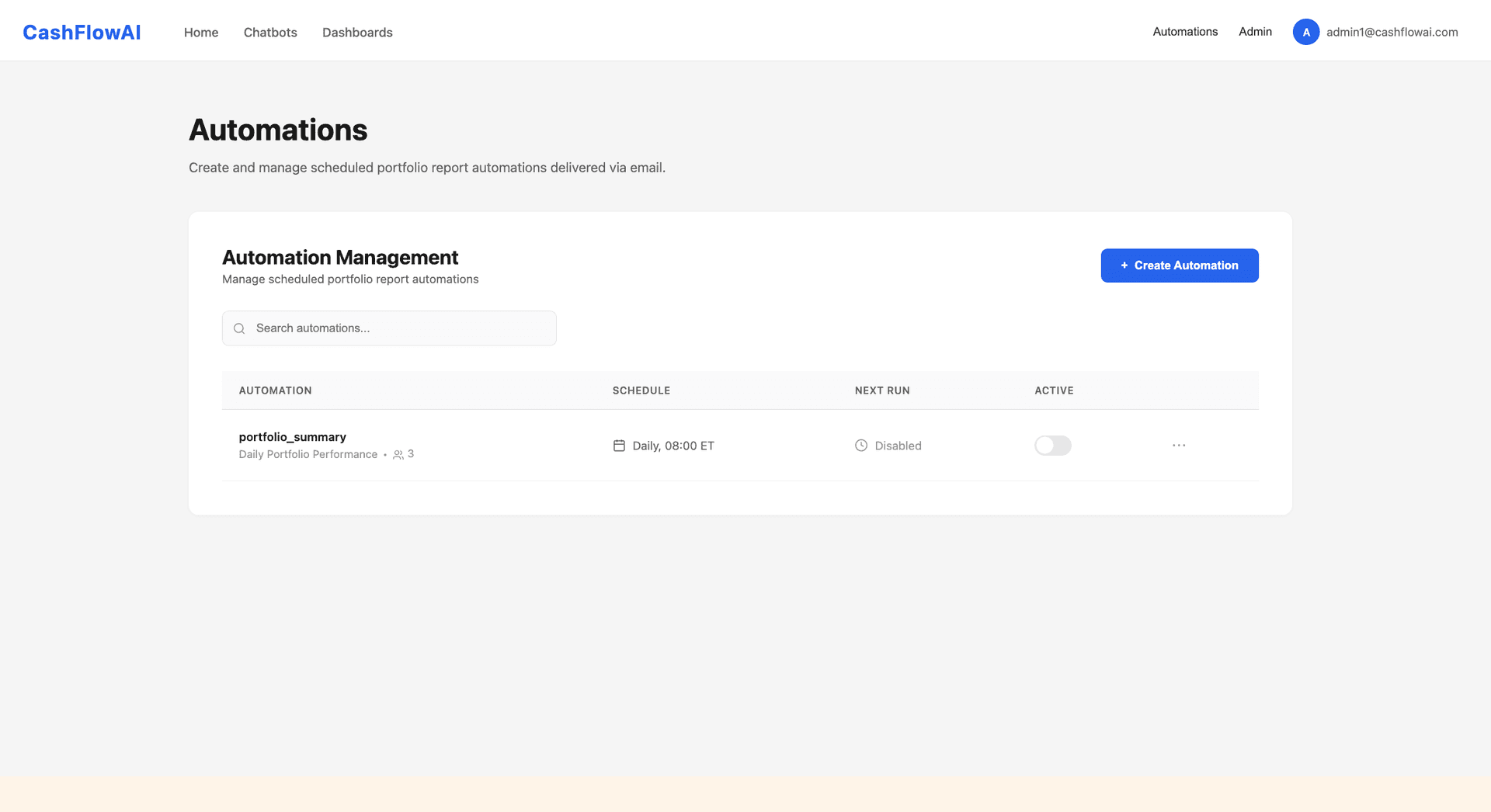Click the Search automations input field
The height and width of the screenshot is (812, 1491).
(388, 328)
